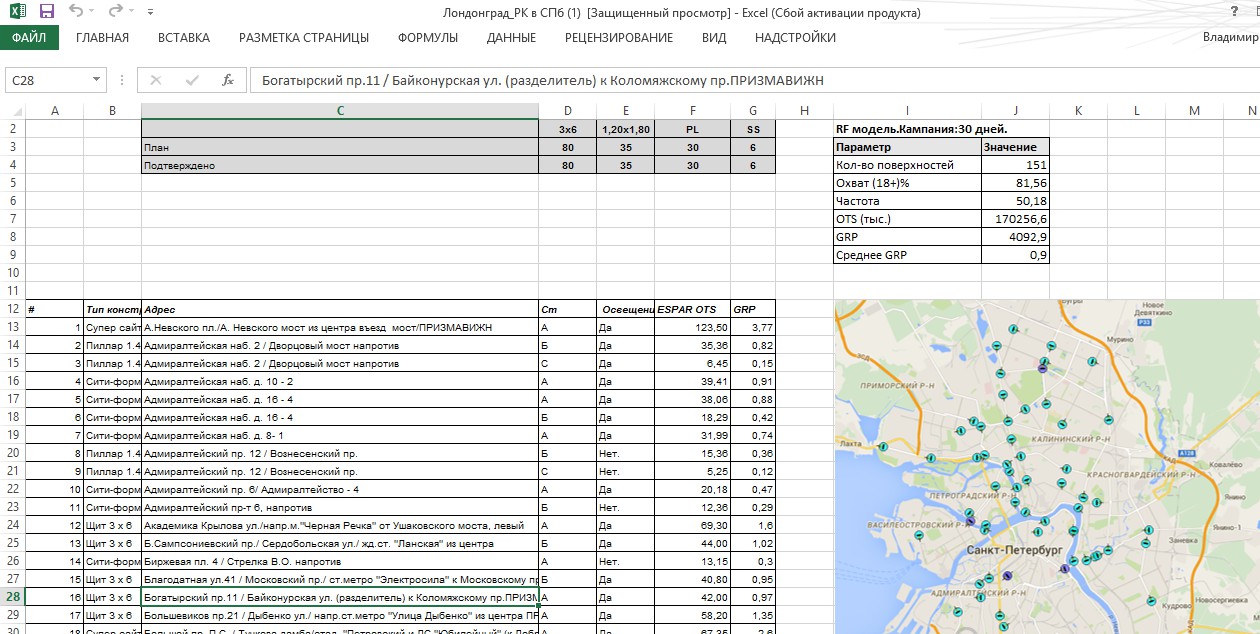
Task: Click the formula bar Enter checkmark icon
Action: pyautogui.click(x=192, y=80)
